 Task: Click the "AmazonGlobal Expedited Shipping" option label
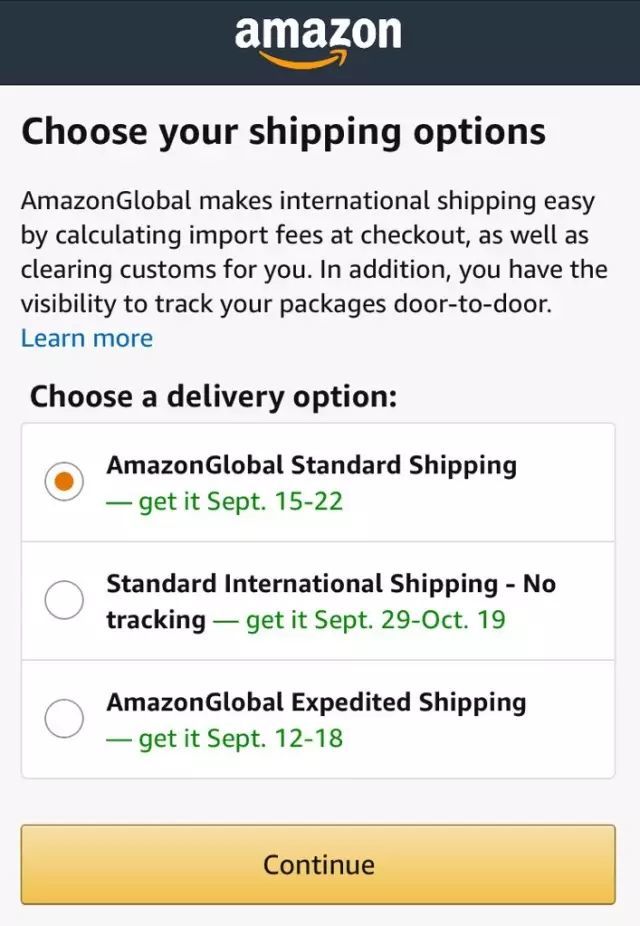click(316, 703)
